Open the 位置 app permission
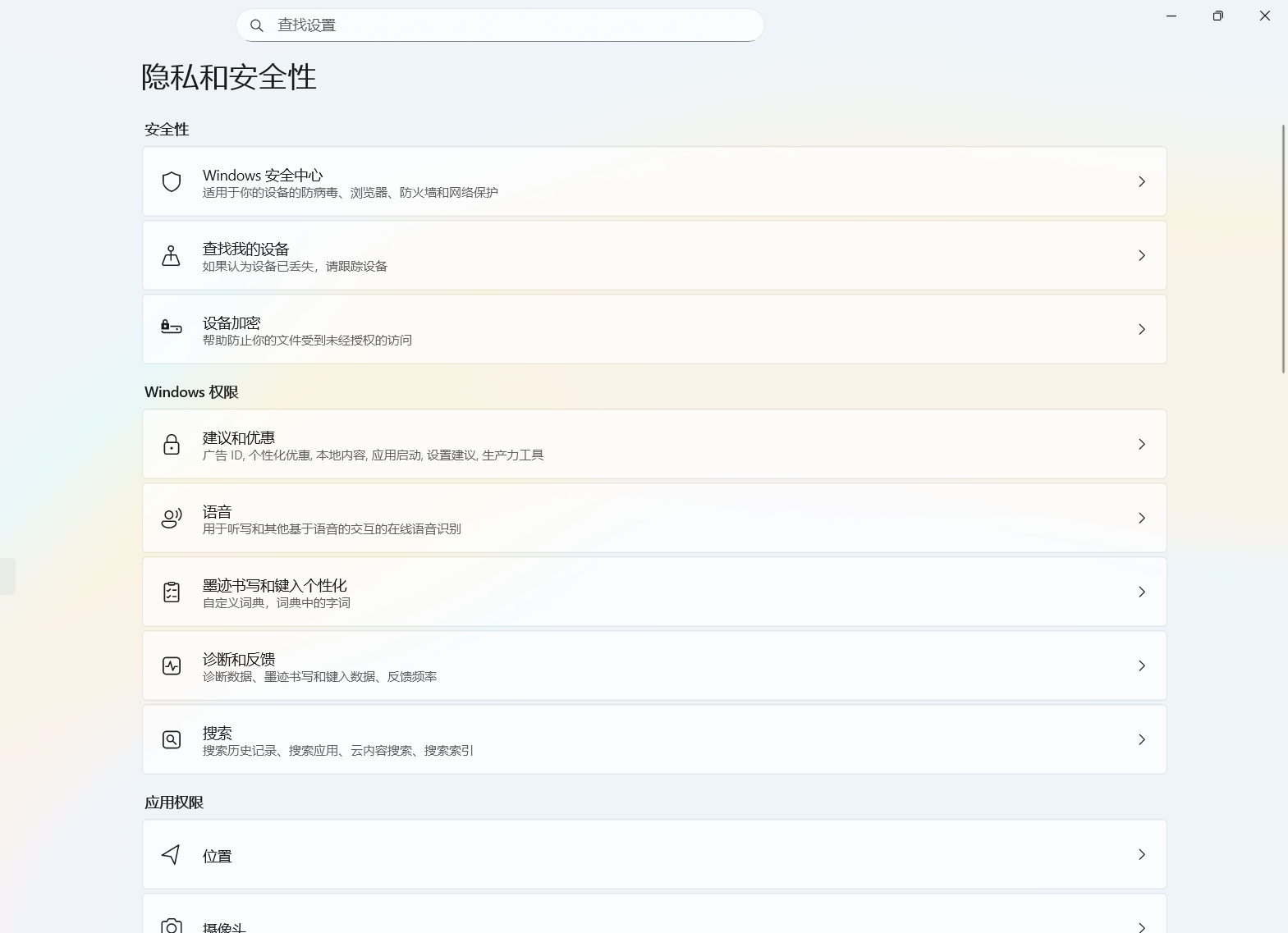Image resolution: width=1288 pixels, height=933 pixels. (x=654, y=854)
